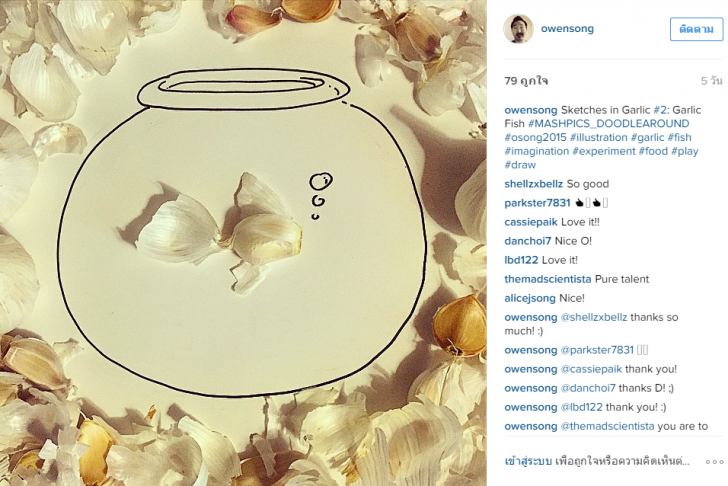Open cassiepaik's profile from comment
Image resolution: width=728 pixels, height=486 pixels.
click(x=531, y=222)
